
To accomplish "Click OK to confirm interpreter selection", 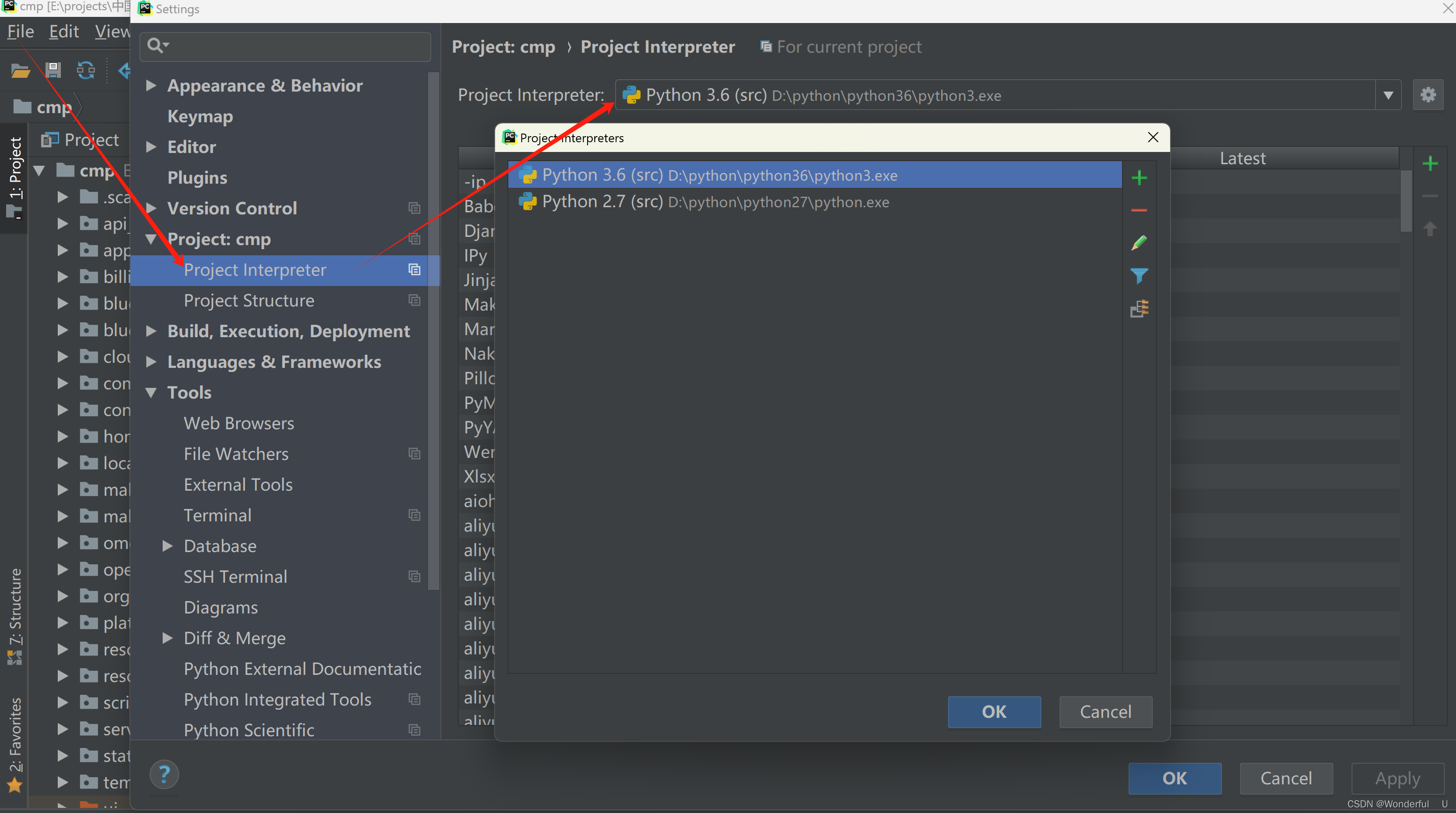I will click(x=995, y=712).
